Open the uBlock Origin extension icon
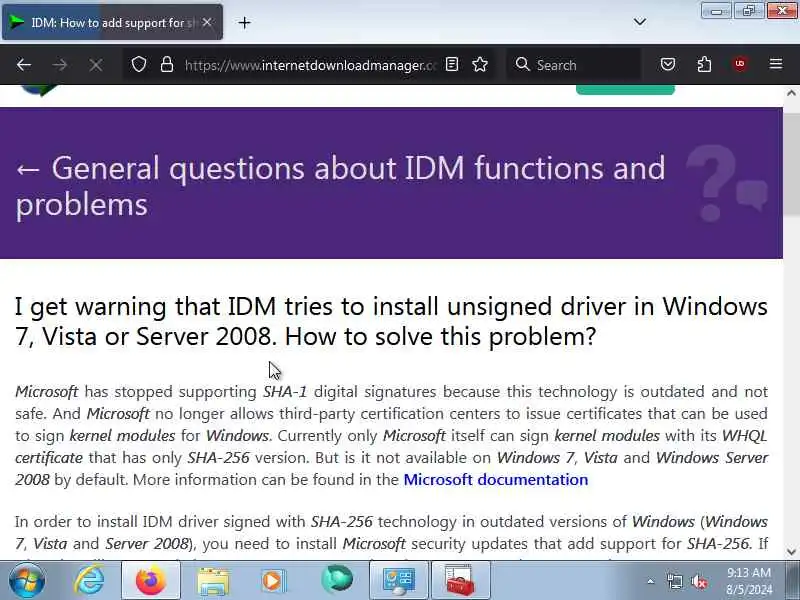This screenshot has width=800, height=600. coord(740,64)
